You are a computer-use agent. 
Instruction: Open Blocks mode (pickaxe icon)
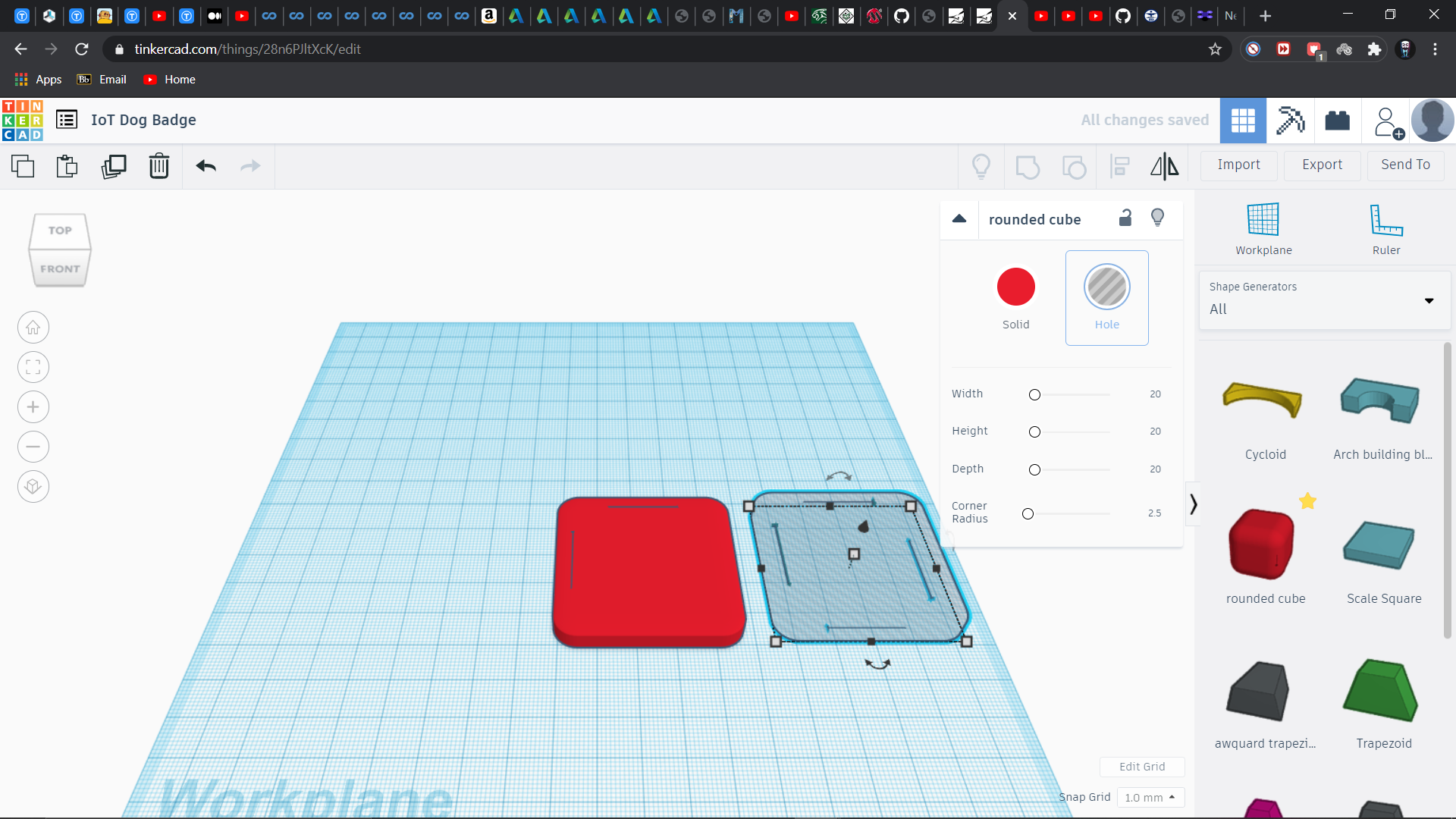[1290, 121]
